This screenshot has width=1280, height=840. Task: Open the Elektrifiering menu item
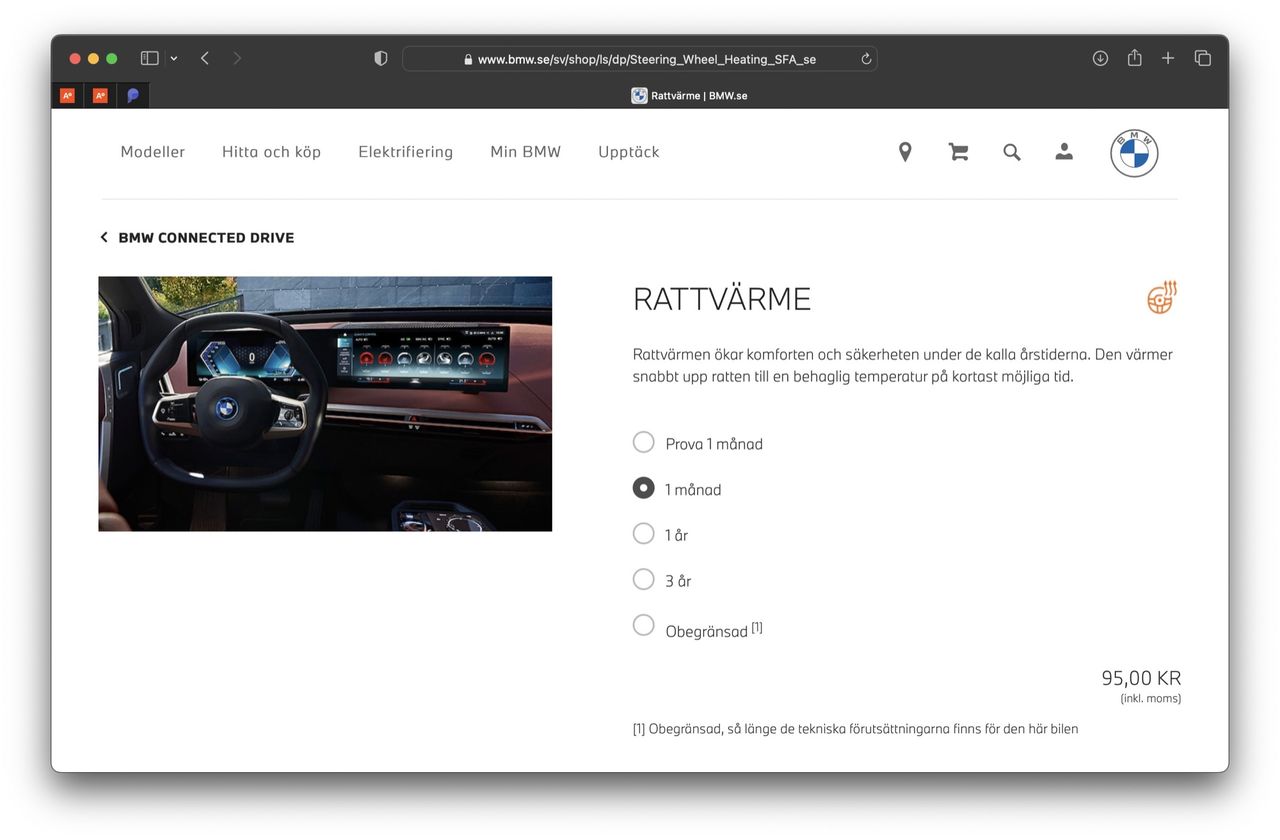coord(405,151)
